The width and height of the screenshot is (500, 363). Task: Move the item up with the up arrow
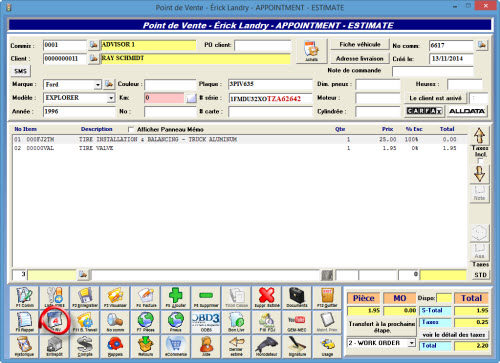(479, 136)
